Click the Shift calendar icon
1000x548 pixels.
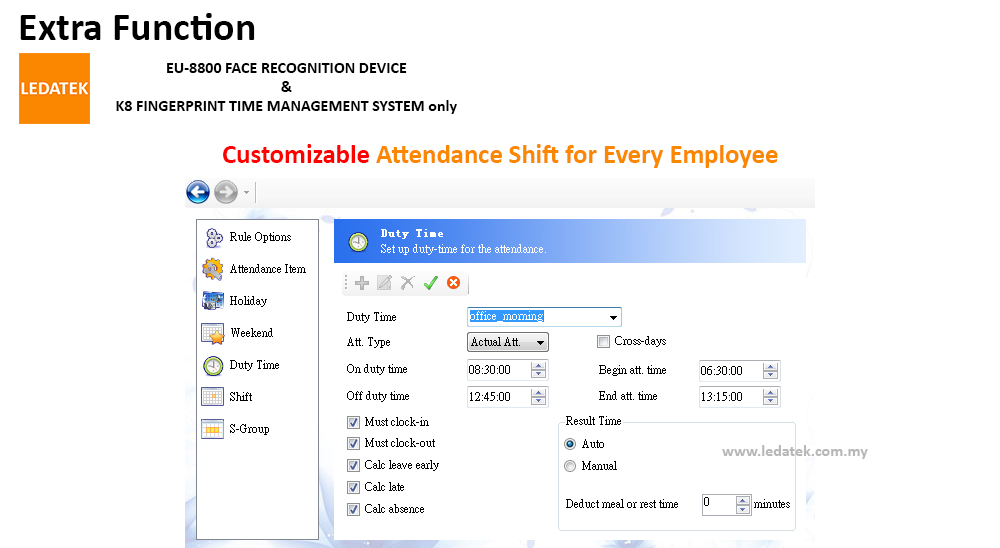[x=213, y=397]
